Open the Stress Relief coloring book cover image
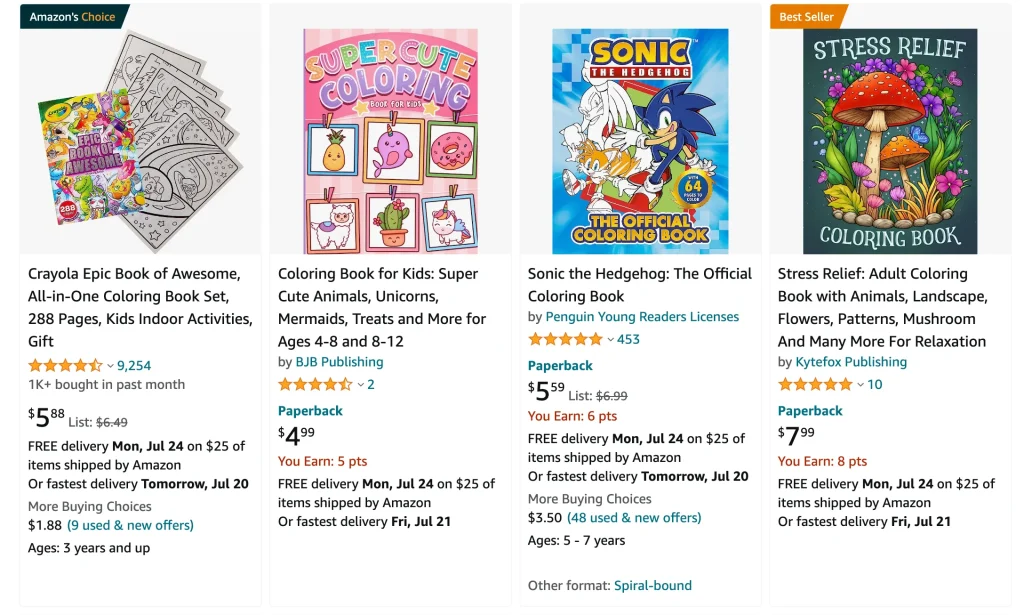The height and width of the screenshot is (615, 1024). (890, 142)
